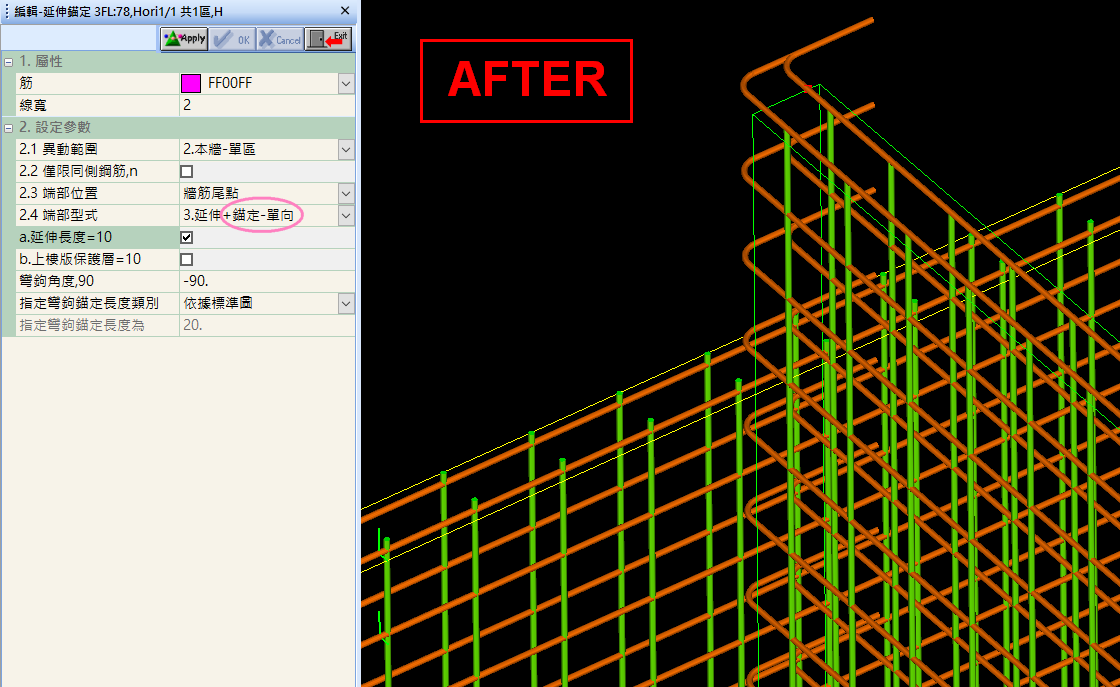This screenshot has width=1120, height=687.
Task: Select the 彎鉤角度,90 label
Action: pos(56,281)
